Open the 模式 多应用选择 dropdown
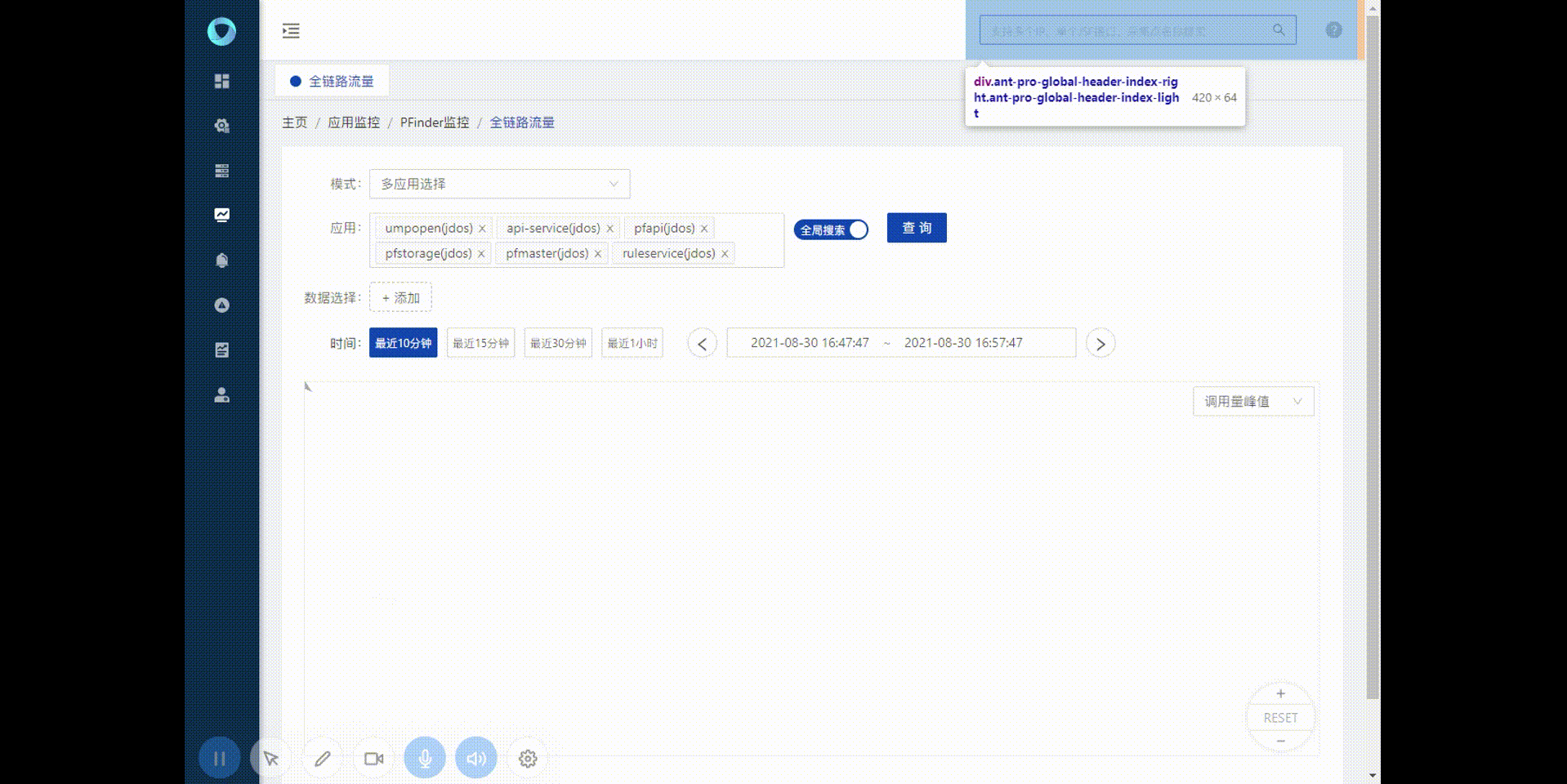The width and height of the screenshot is (1567, 784). coord(500,184)
